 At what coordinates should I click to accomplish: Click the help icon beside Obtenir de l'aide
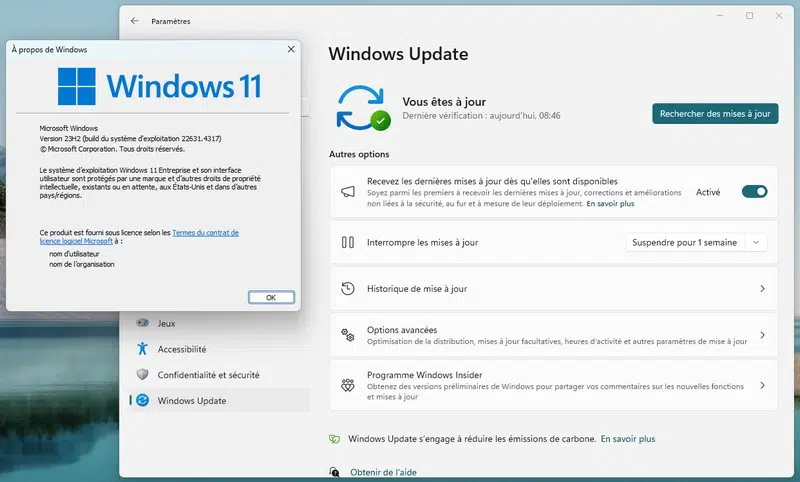coord(334,472)
